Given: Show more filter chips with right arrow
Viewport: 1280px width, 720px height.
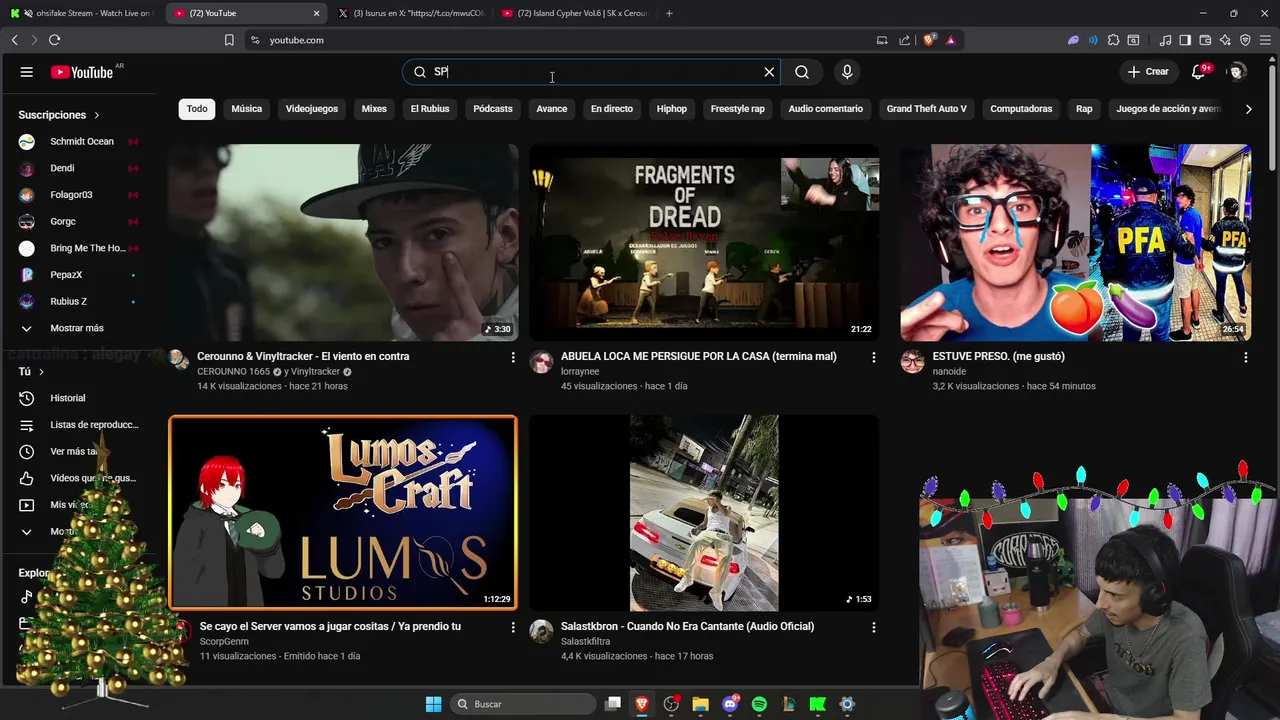Looking at the screenshot, I should (1248, 109).
